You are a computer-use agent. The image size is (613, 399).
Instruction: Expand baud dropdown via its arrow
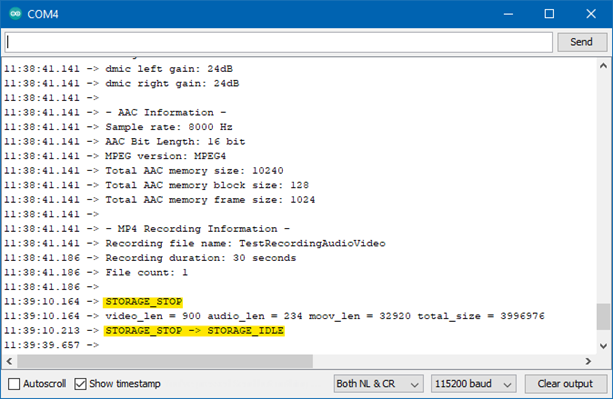pyautogui.click(x=507, y=385)
